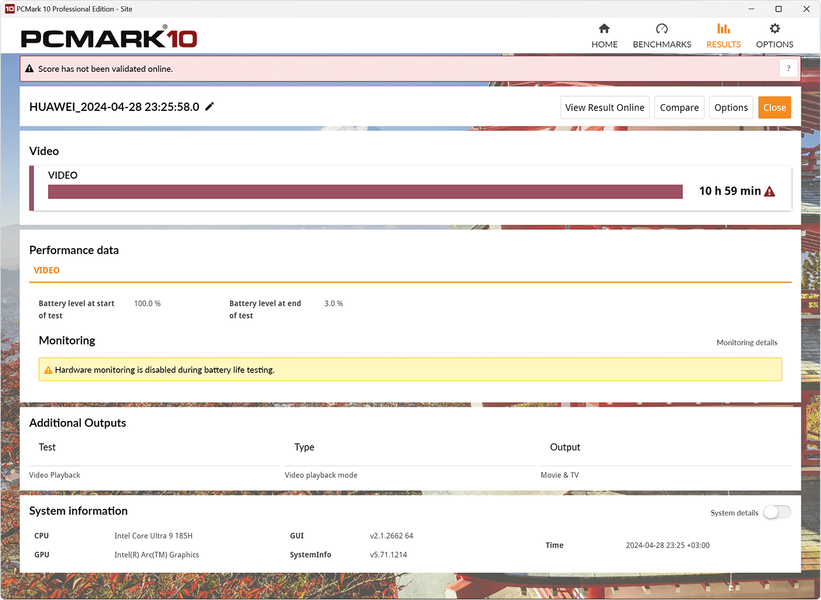The height and width of the screenshot is (600, 821).
Task: Click the question mark help button
Action: pos(788,69)
